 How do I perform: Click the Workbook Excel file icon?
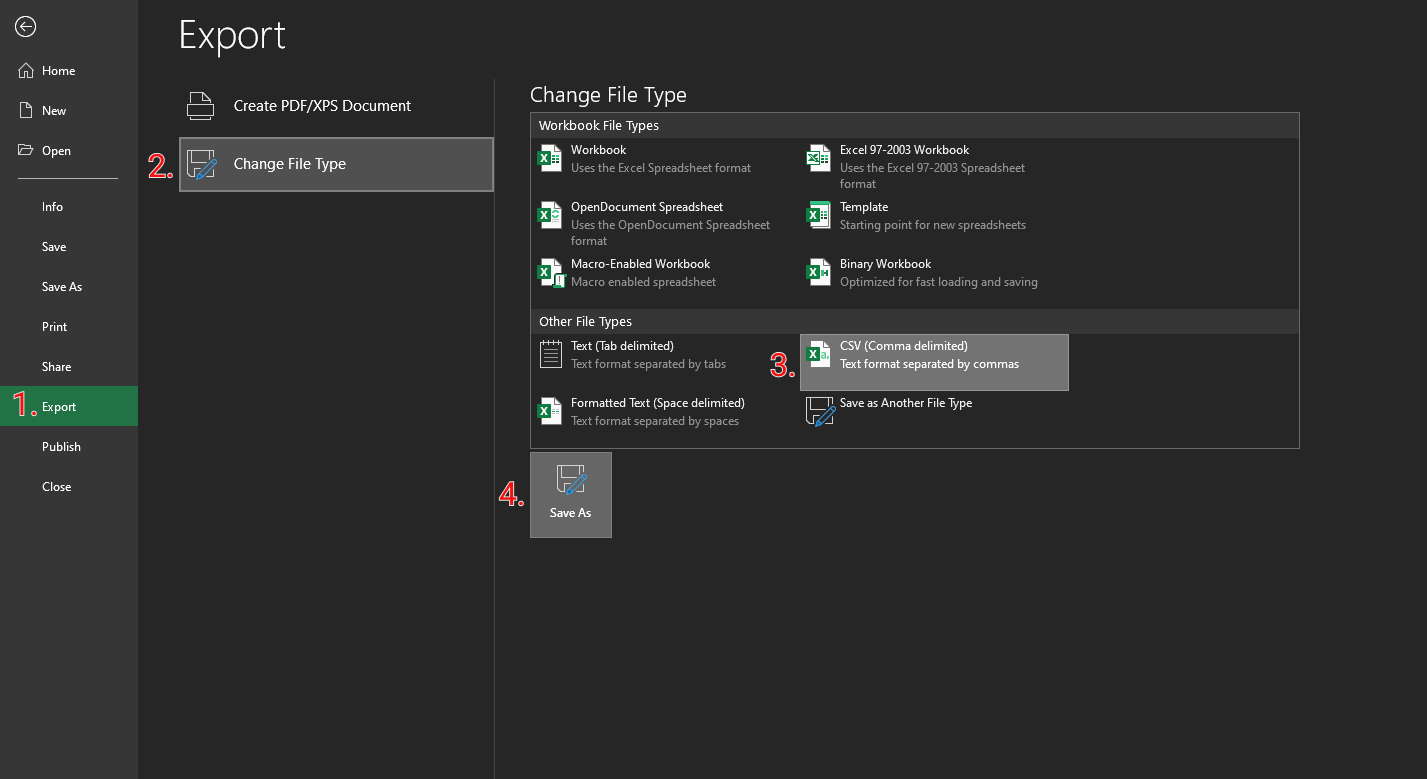[550, 158]
